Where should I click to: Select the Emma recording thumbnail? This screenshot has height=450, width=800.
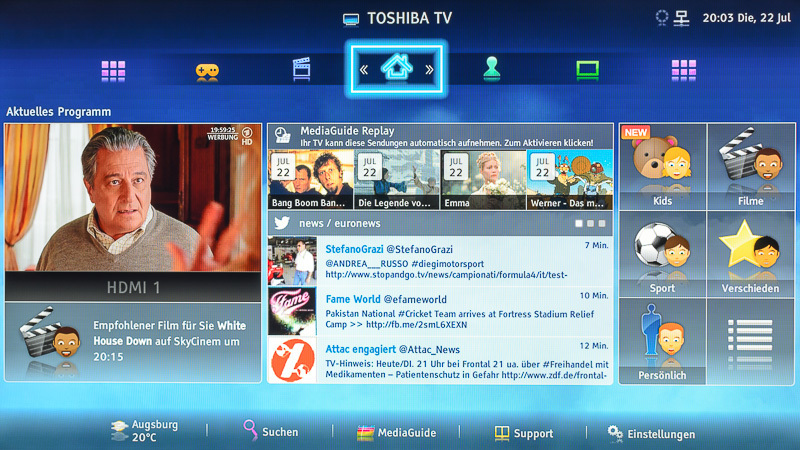pos(483,180)
